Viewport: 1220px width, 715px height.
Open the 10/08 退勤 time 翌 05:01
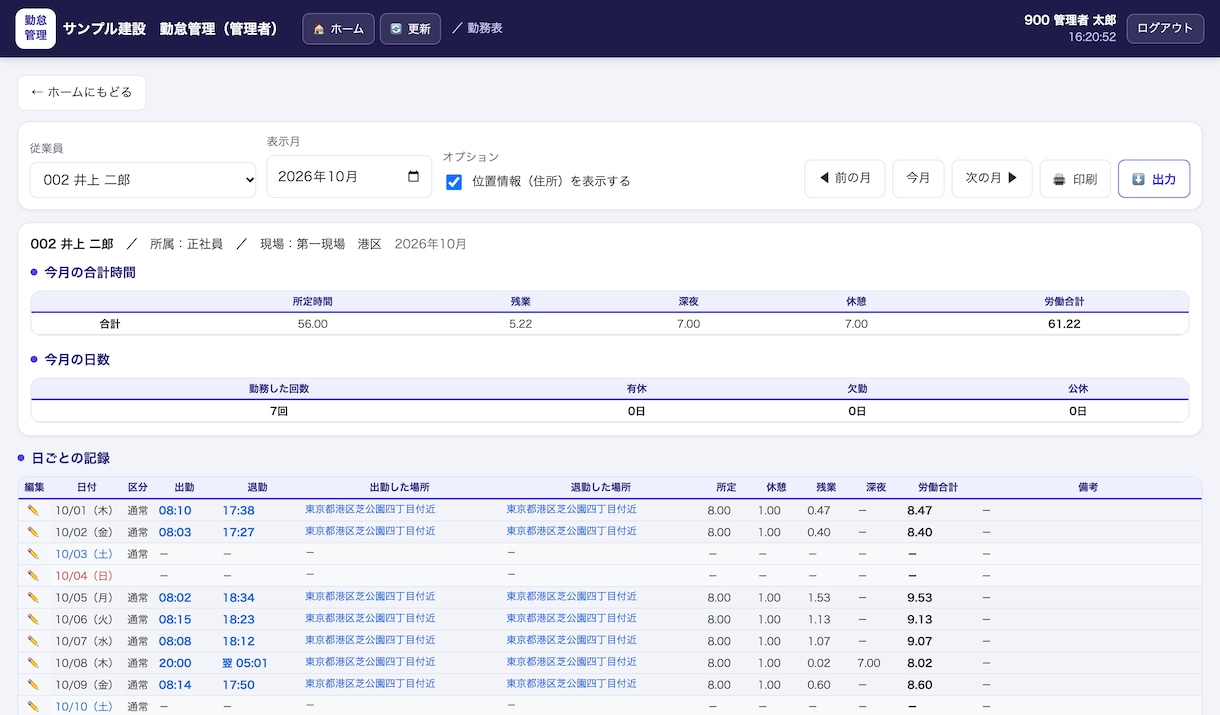(245, 663)
